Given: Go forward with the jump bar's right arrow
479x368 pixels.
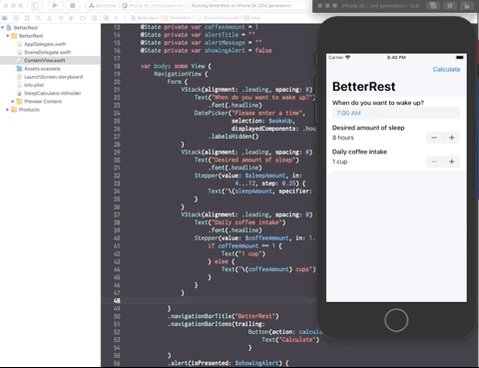Looking at the screenshot, I should (x=125, y=18).
